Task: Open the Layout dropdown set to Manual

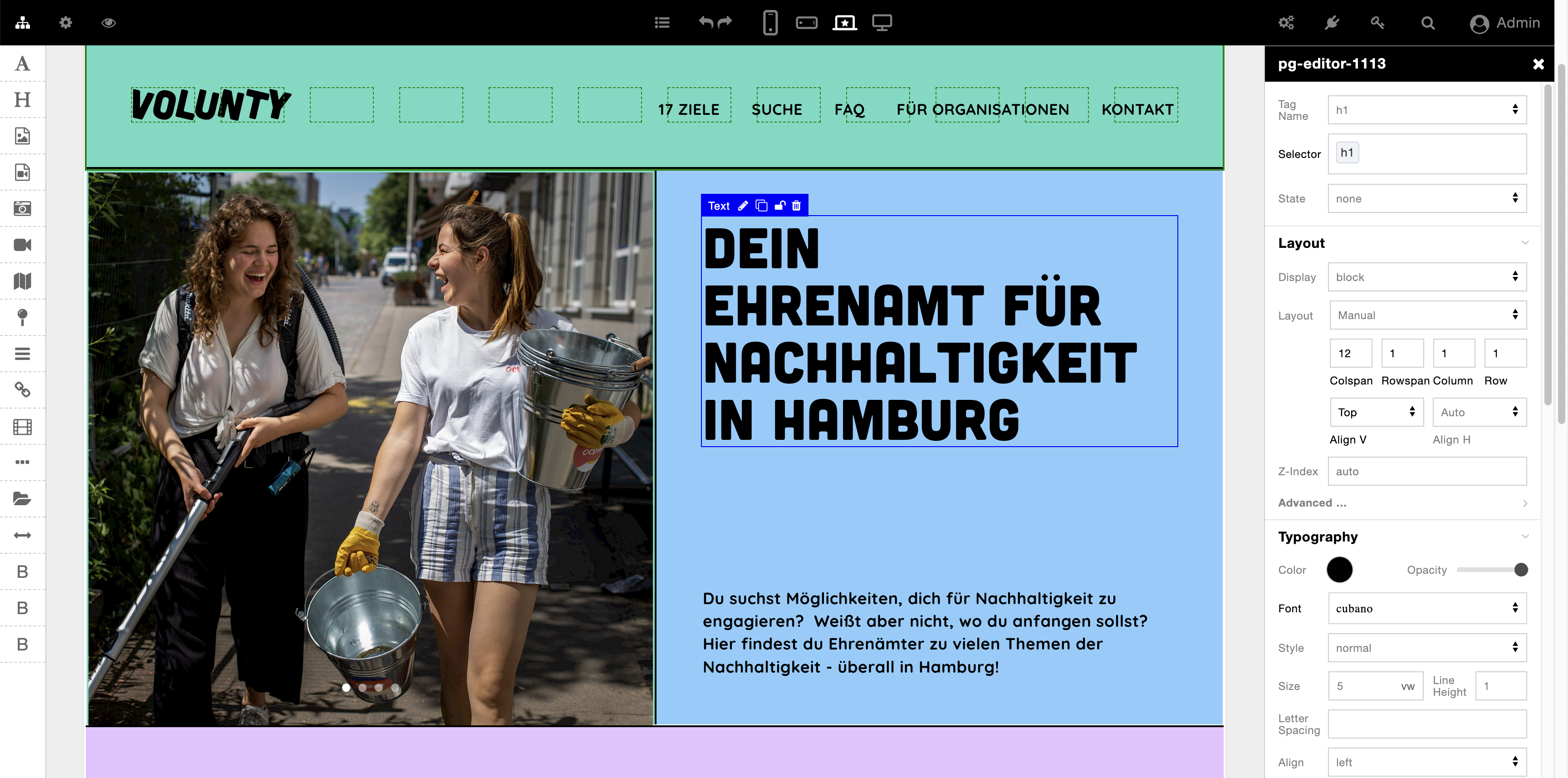Action: pos(1428,315)
